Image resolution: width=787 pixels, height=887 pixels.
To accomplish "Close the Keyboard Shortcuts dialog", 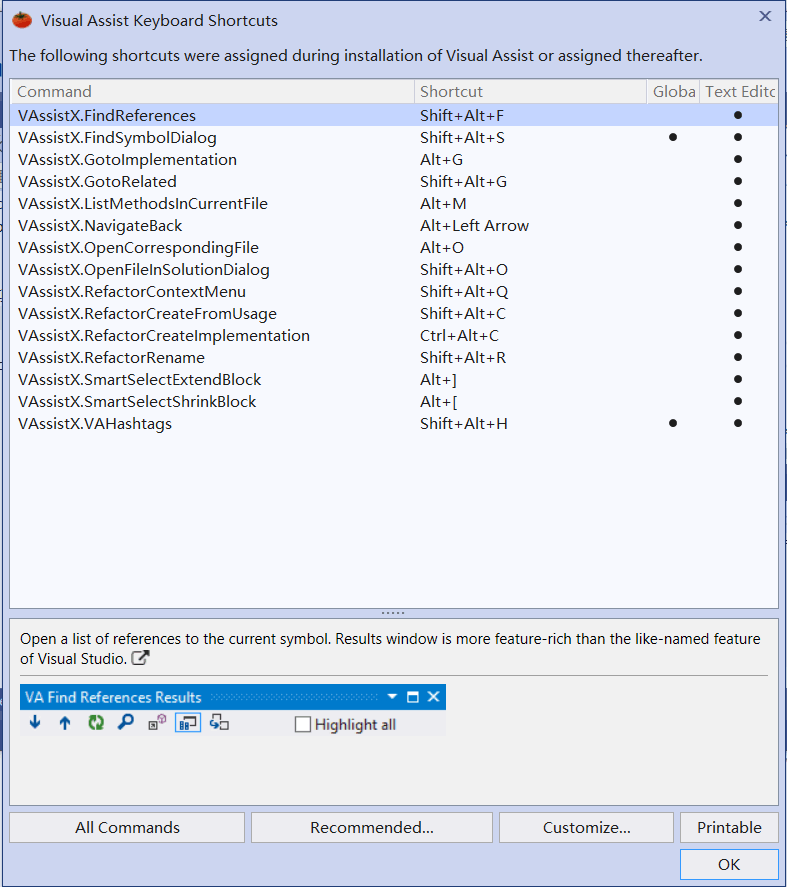I will [x=765, y=16].
